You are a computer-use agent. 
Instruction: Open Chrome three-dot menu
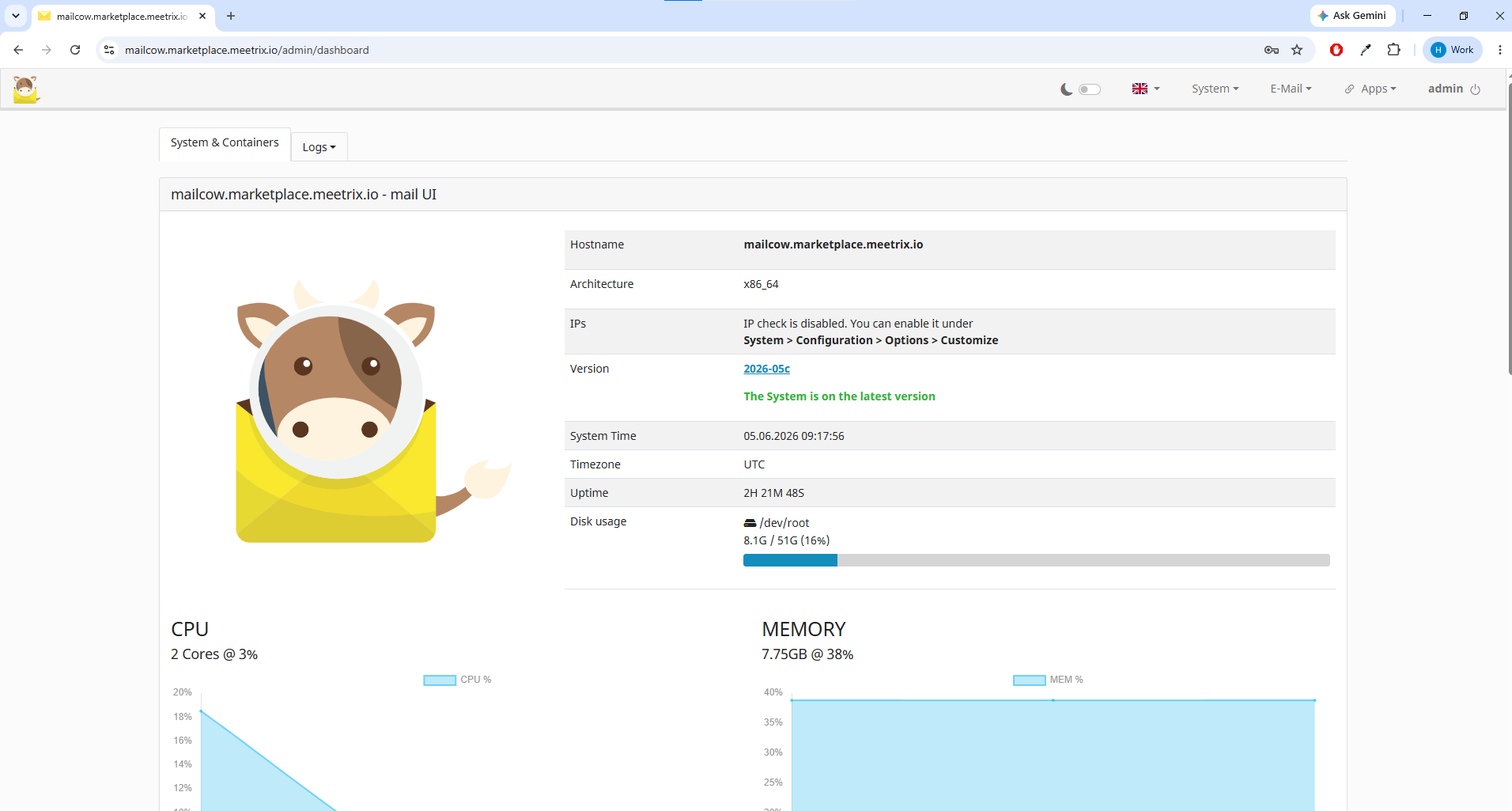(1499, 50)
